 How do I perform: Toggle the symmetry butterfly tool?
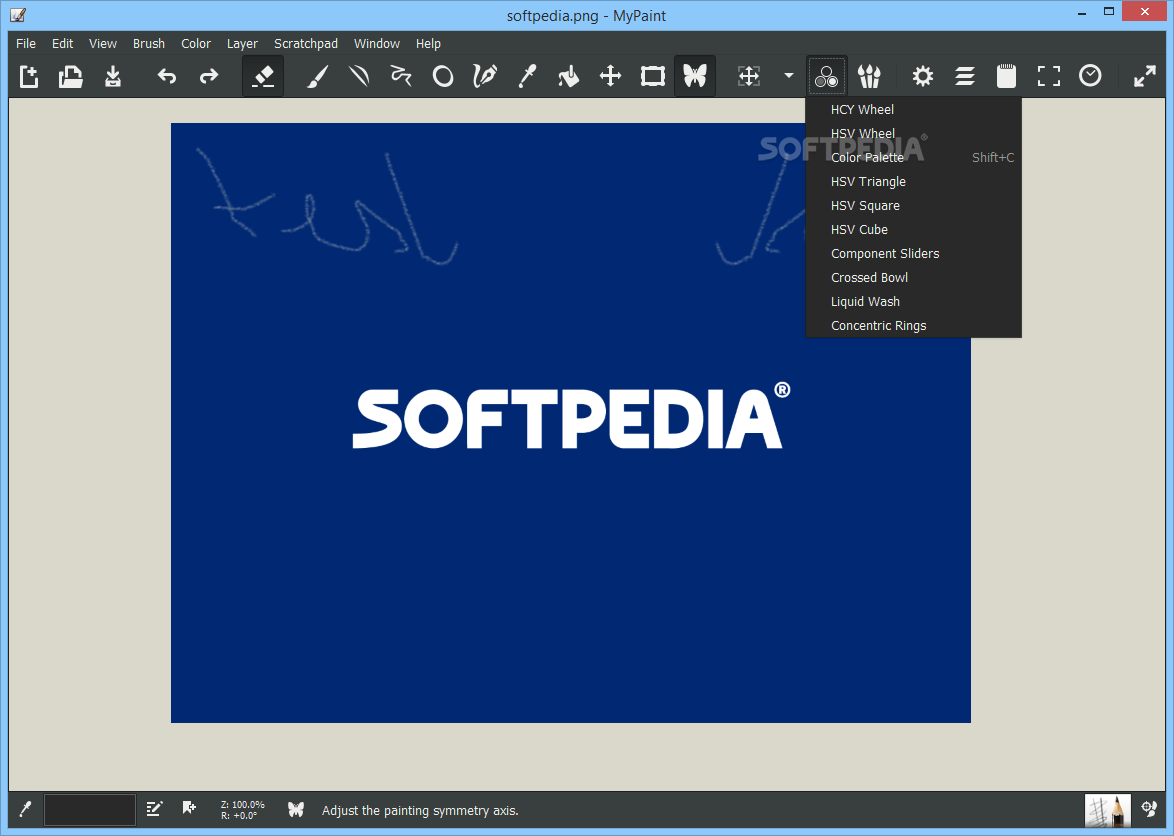[x=695, y=76]
